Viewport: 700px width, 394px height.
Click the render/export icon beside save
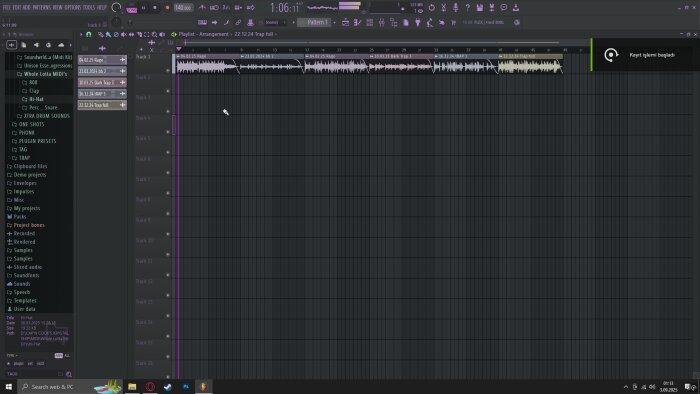pos(492,8)
